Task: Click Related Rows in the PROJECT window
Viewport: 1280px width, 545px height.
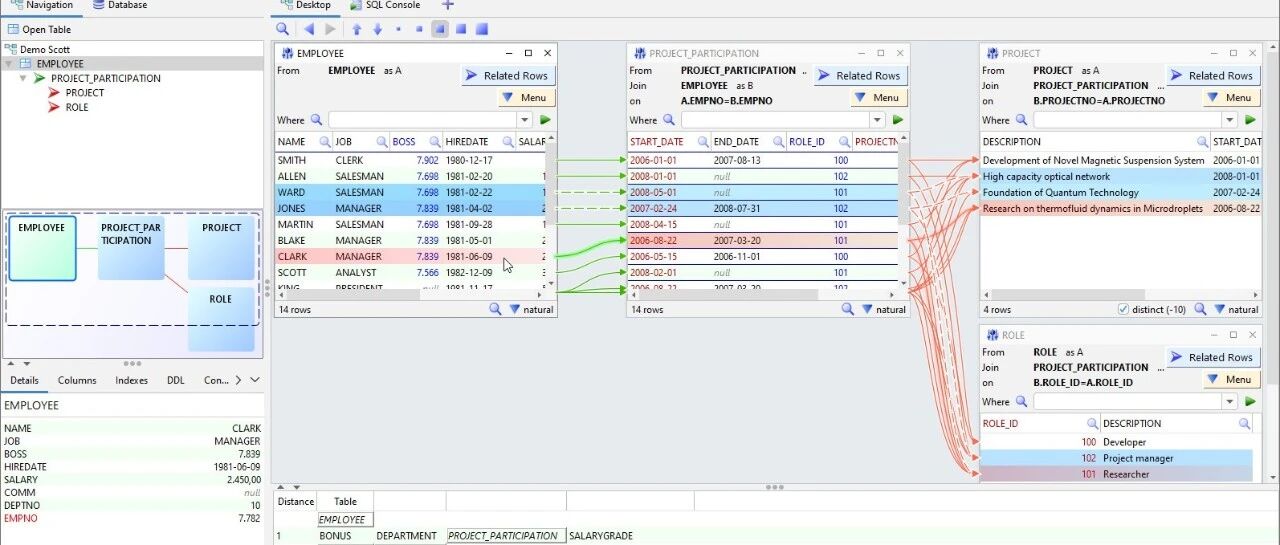Action: pos(1213,75)
